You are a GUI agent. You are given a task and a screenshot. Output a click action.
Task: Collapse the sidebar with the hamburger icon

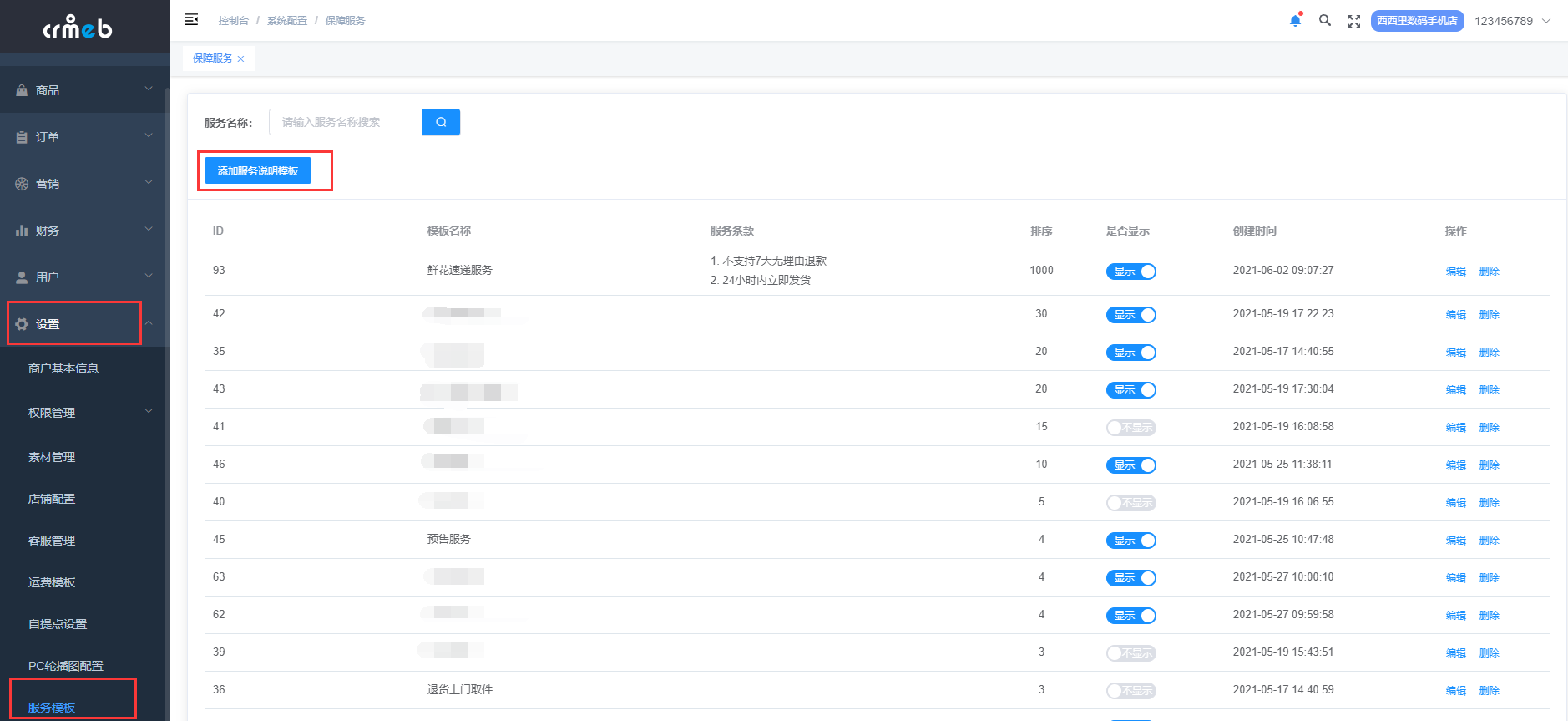click(191, 19)
